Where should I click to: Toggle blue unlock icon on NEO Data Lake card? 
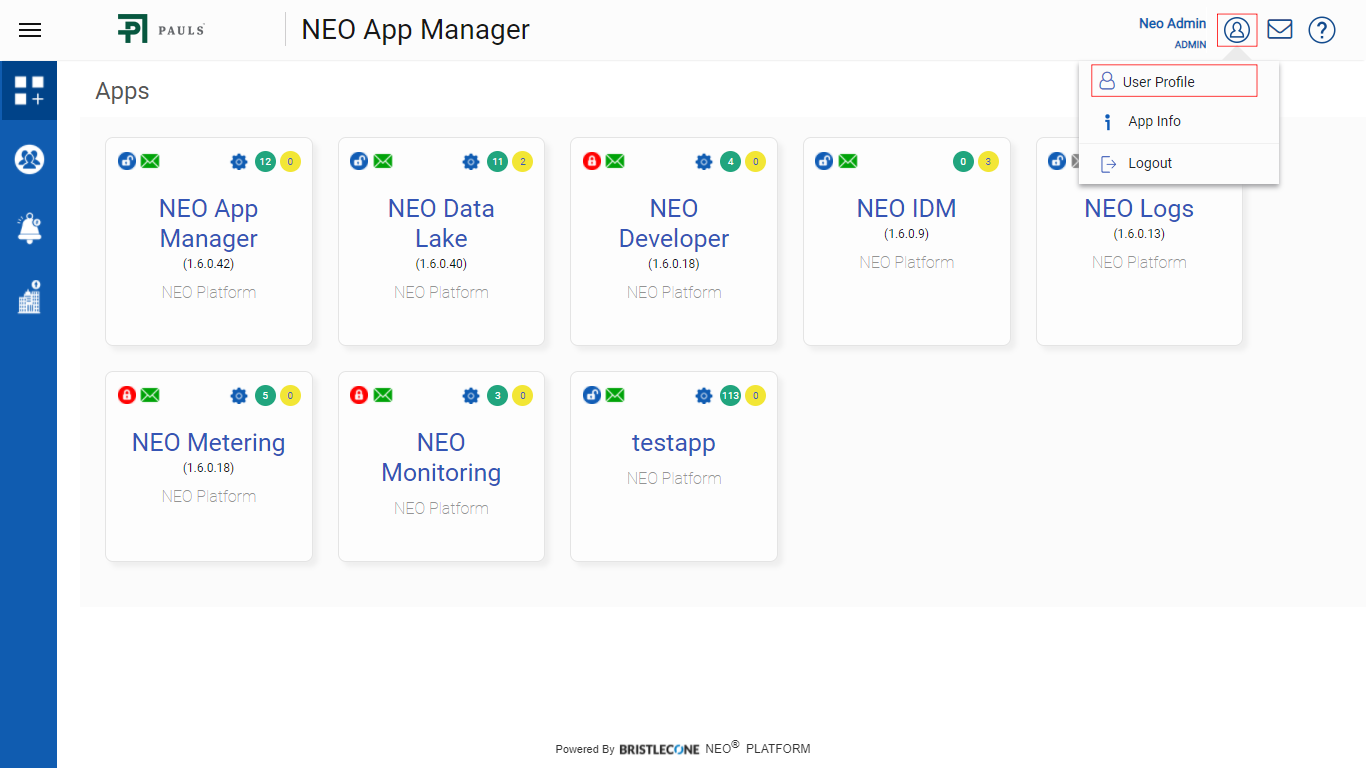pos(359,161)
